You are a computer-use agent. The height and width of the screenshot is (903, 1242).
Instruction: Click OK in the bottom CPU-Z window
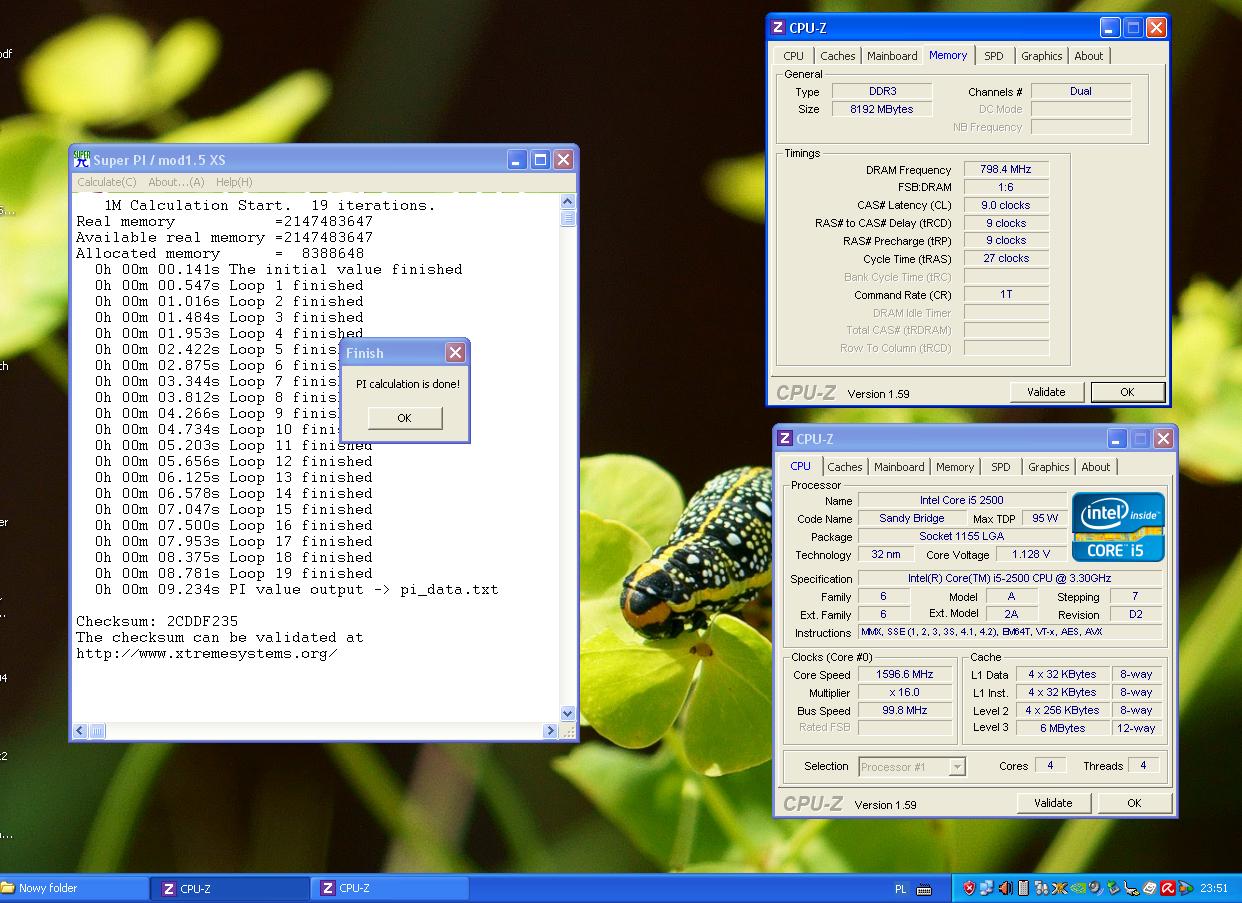[x=1134, y=803]
